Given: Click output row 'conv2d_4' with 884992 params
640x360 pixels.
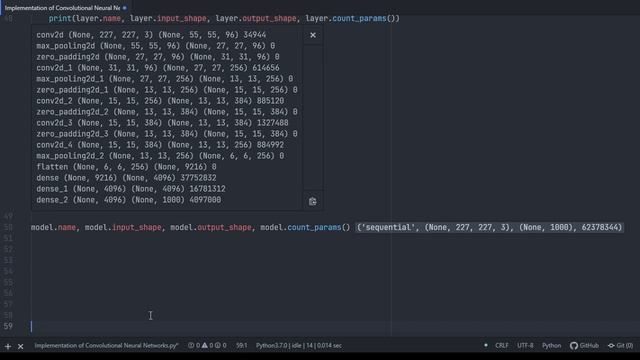Looking at the screenshot, I should (x=160, y=145).
